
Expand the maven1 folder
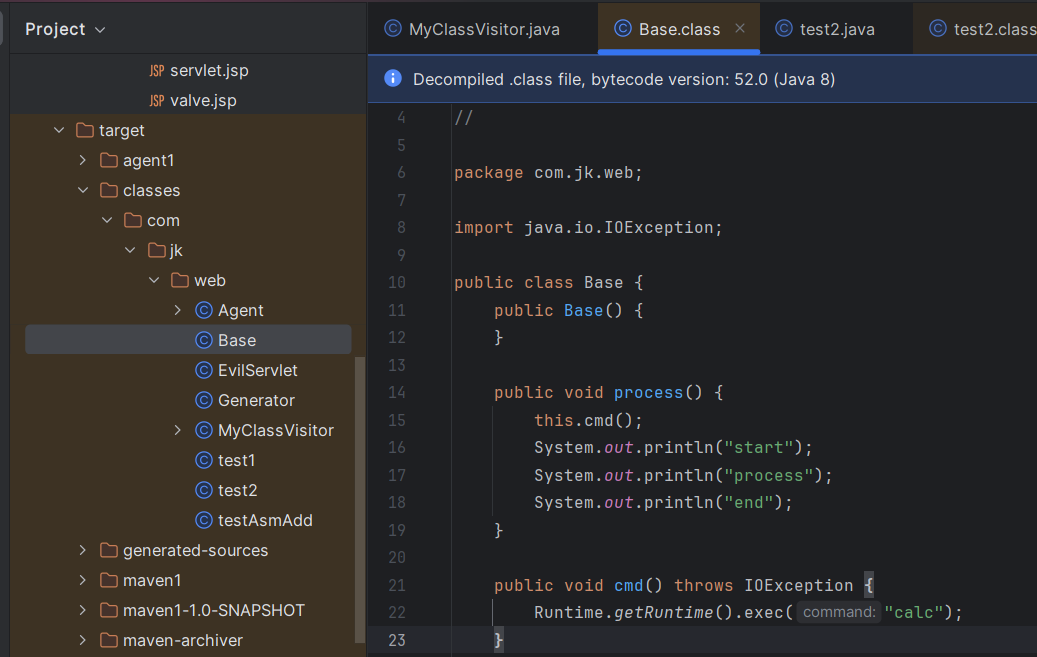point(83,580)
